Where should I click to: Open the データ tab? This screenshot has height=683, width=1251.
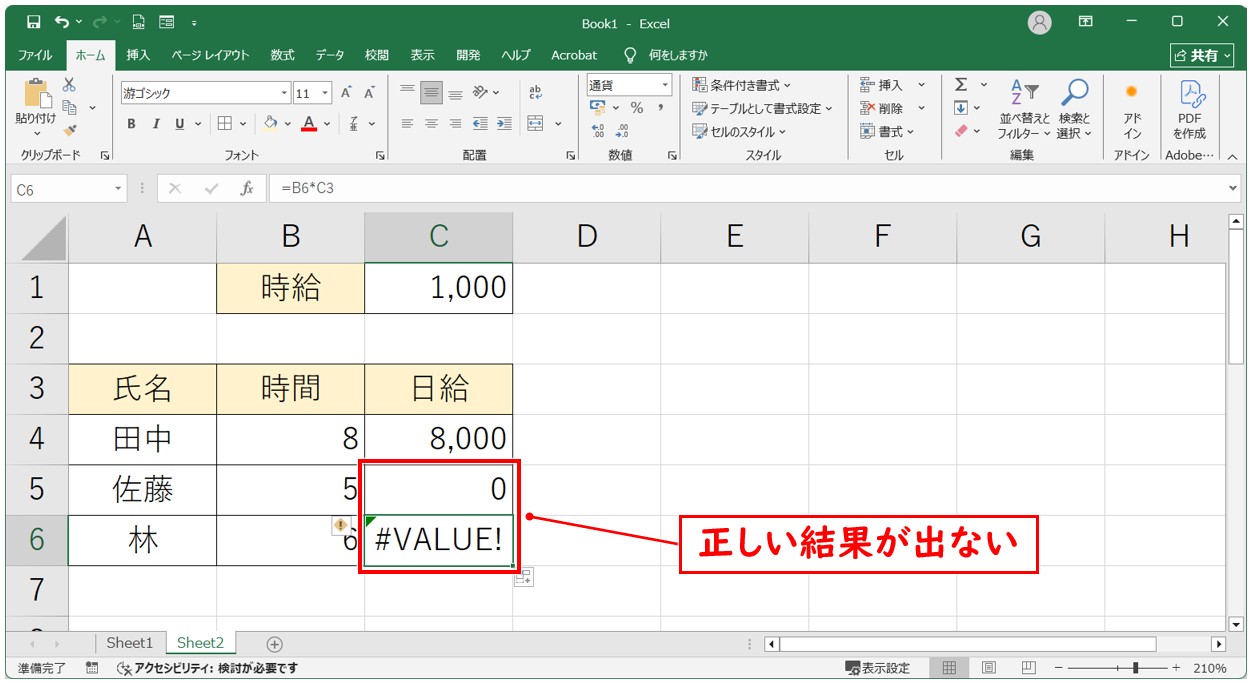(330, 55)
